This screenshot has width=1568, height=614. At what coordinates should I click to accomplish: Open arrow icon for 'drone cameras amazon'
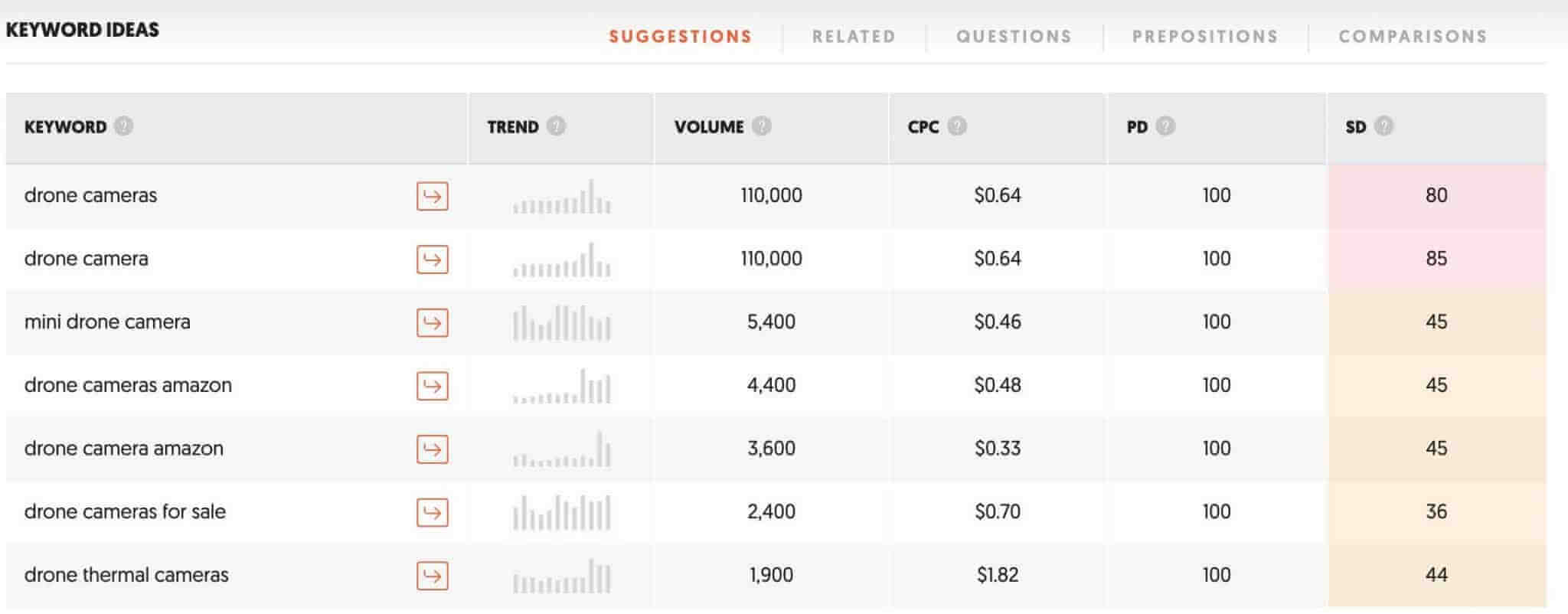[432, 386]
